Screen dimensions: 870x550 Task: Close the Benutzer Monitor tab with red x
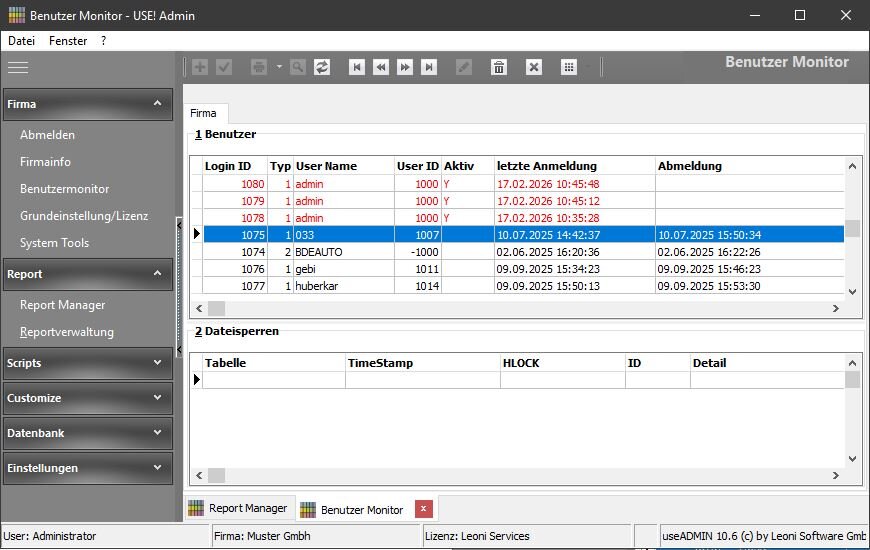point(424,509)
